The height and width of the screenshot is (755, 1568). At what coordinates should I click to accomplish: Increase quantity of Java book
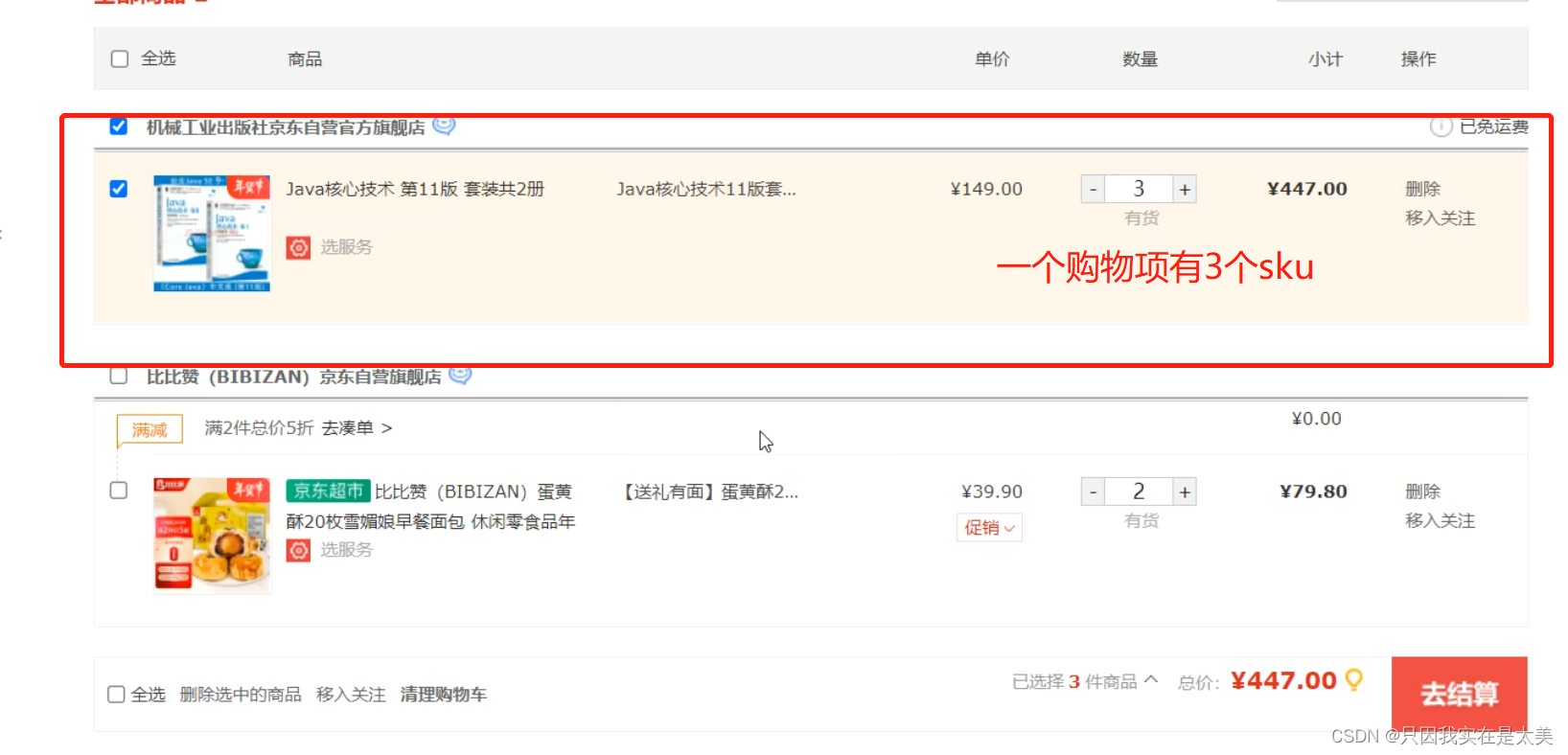[x=1185, y=190]
